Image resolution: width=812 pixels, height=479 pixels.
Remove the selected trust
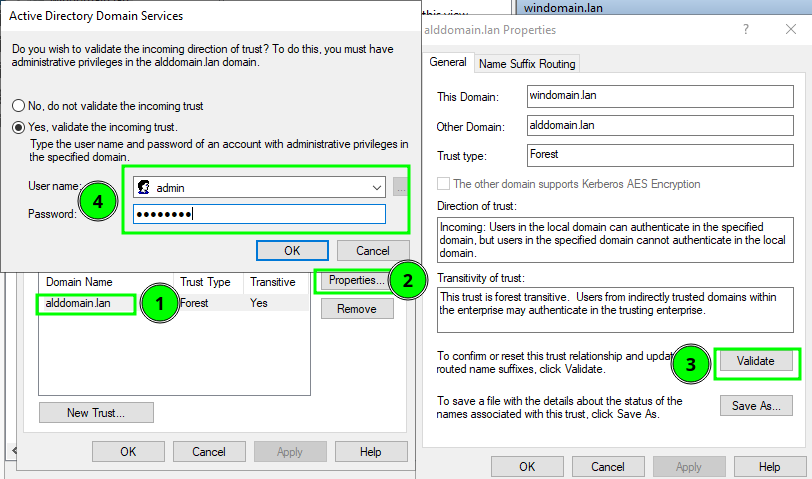[357, 309]
